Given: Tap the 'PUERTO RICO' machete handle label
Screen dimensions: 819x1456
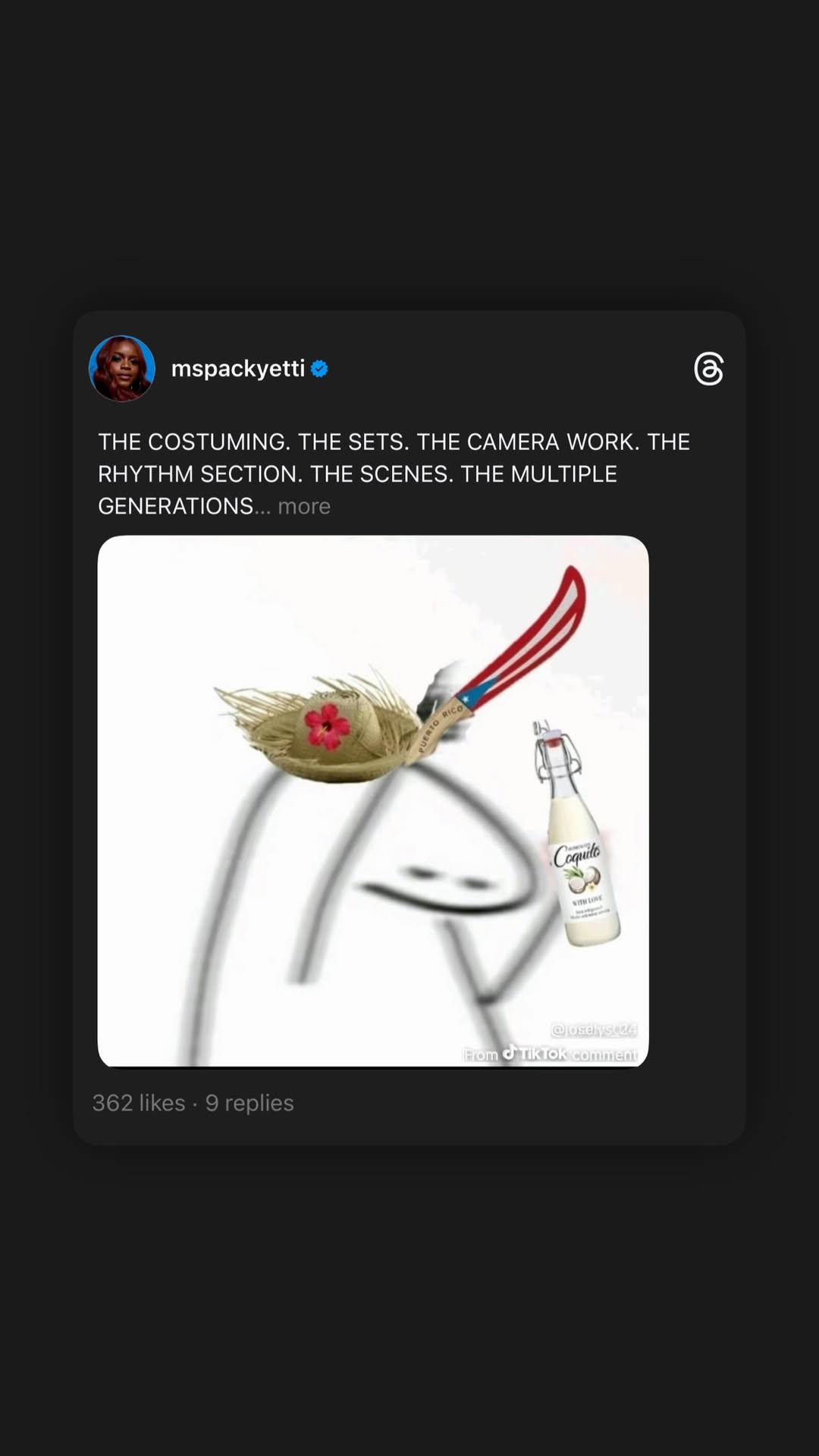Looking at the screenshot, I should point(441,728).
